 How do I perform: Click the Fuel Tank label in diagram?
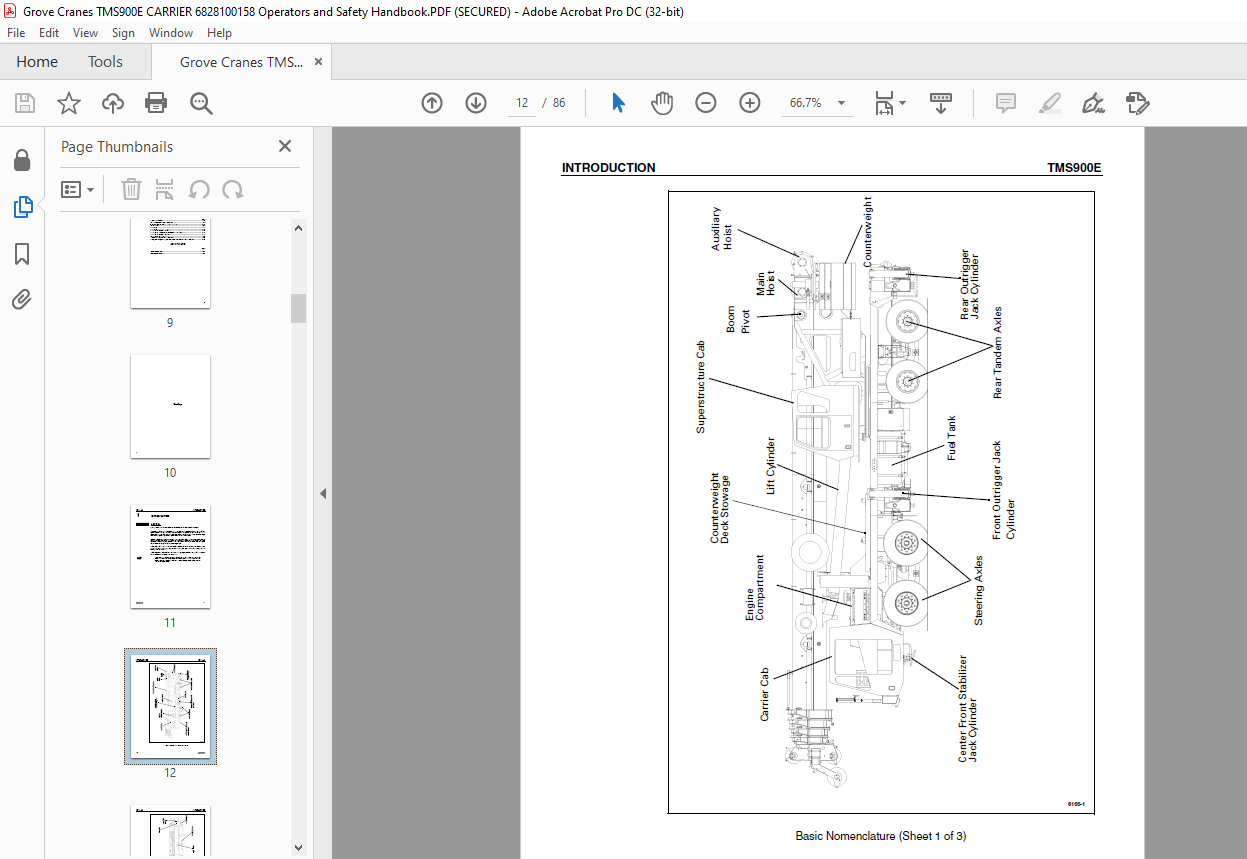pyautogui.click(x=952, y=438)
